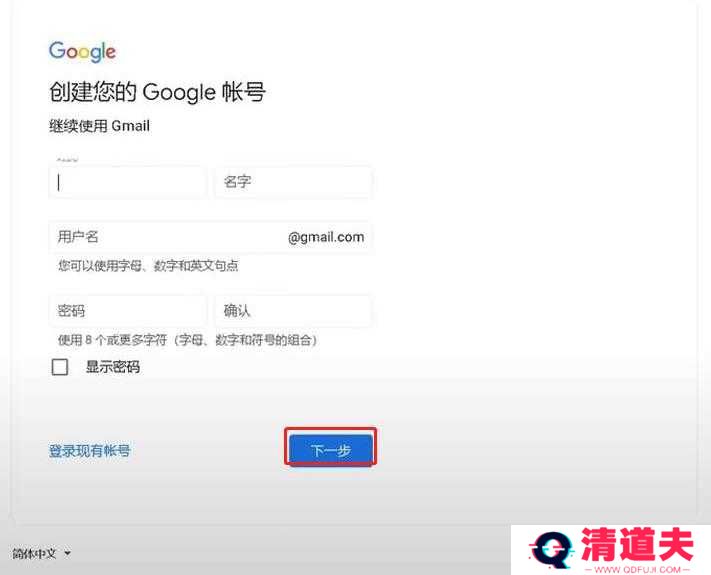Open the 简体中文 language dropdown
Viewport: 711px width, 575px height.
click(42, 553)
